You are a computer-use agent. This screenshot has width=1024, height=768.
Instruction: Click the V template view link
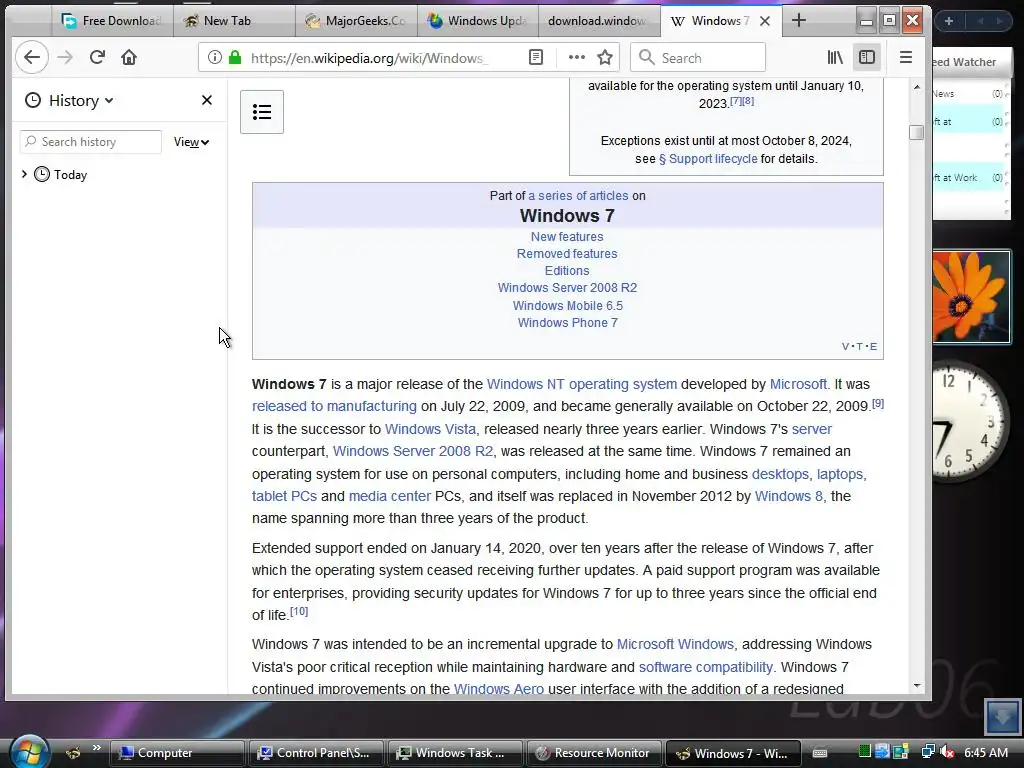coord(846,346)
